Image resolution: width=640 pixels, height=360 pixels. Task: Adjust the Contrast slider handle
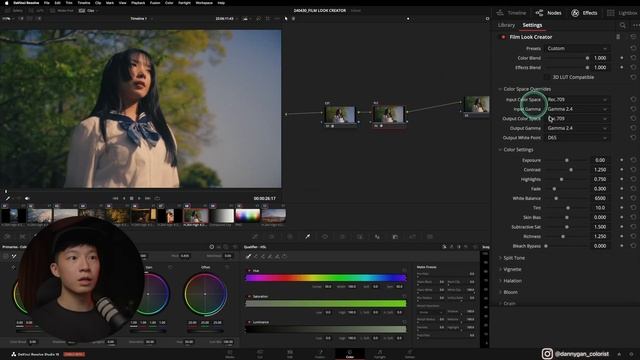tap(571, 170)
